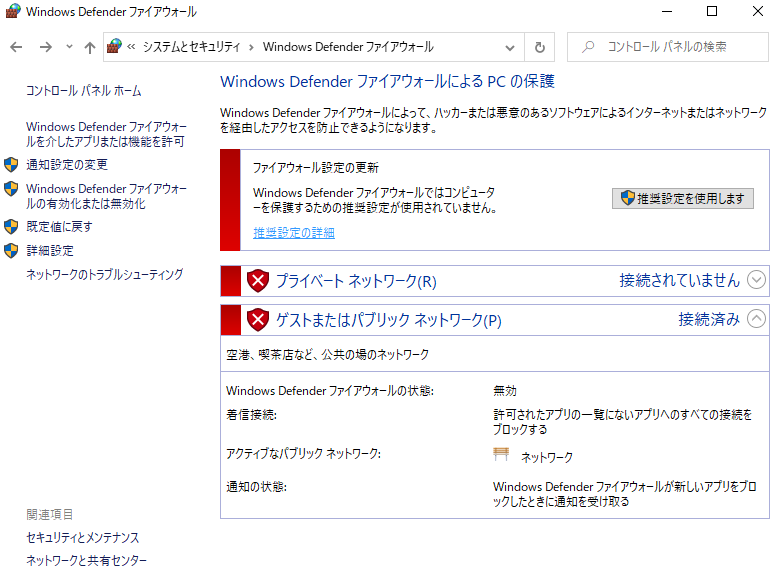Click breadcrumb separator arrow after システムとセキュリティ

click(252, 47)
